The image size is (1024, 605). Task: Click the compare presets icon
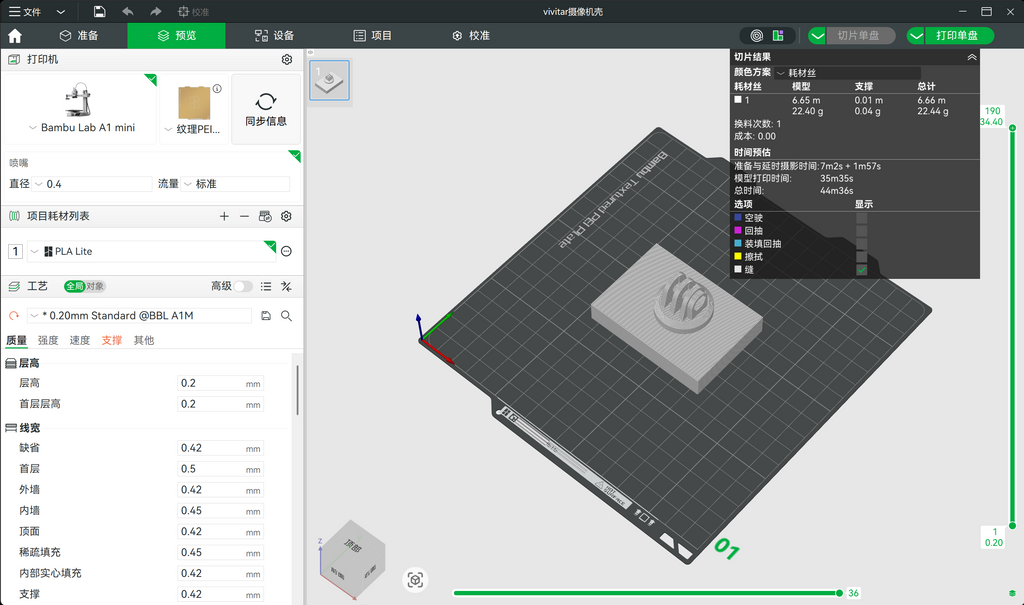tap(286, 286)
